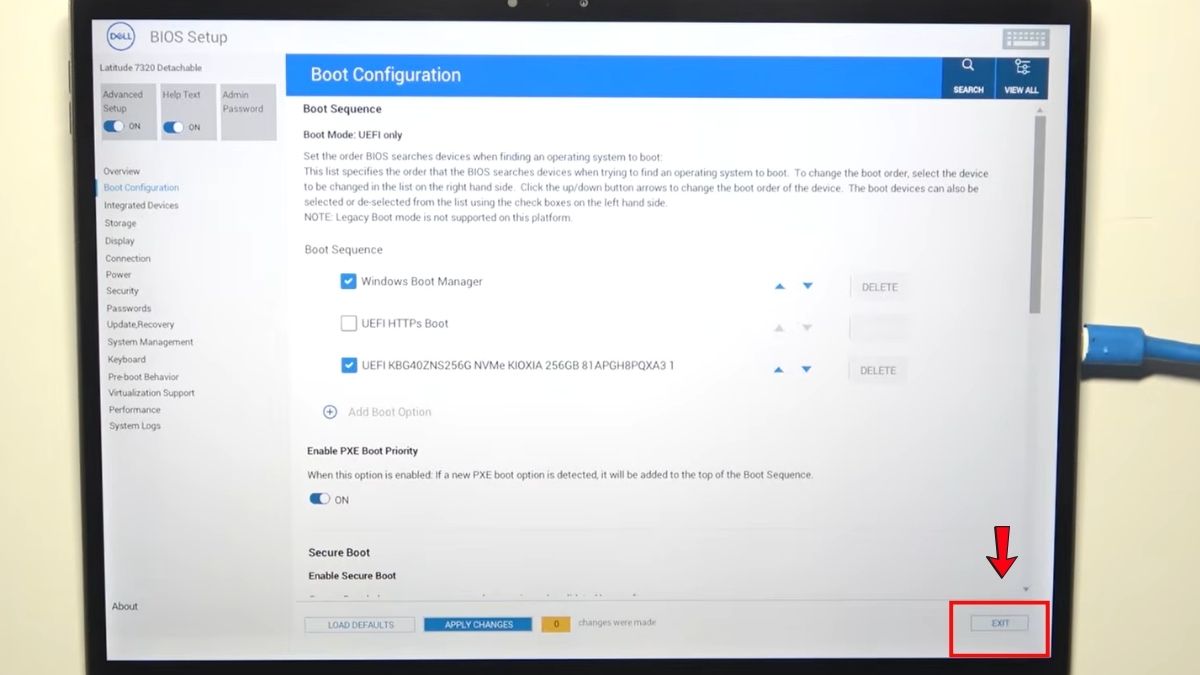Click the scrollbar up arrow

(x=1039, y=109)
